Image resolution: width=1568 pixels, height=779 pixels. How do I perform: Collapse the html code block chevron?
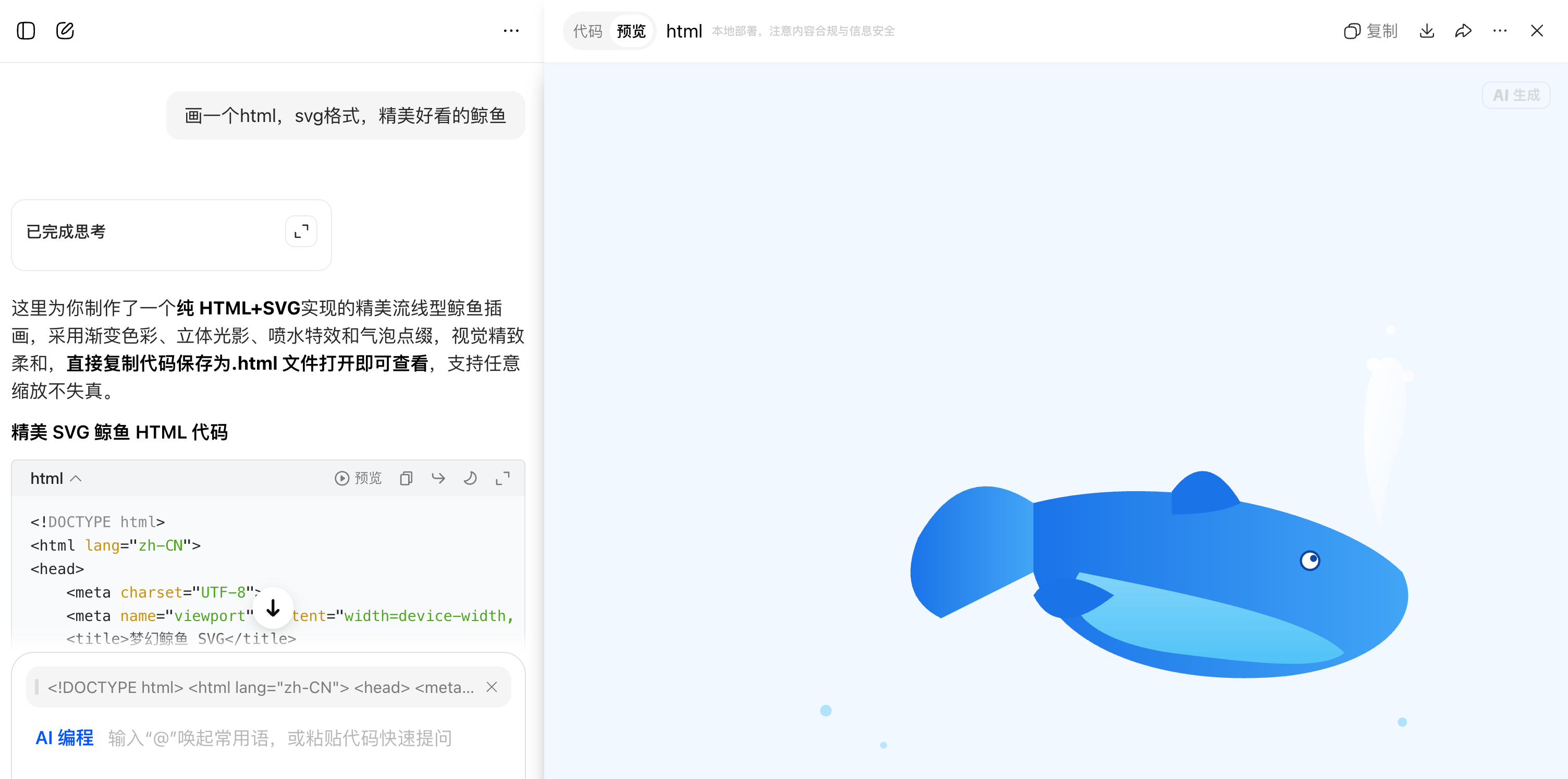76,478
